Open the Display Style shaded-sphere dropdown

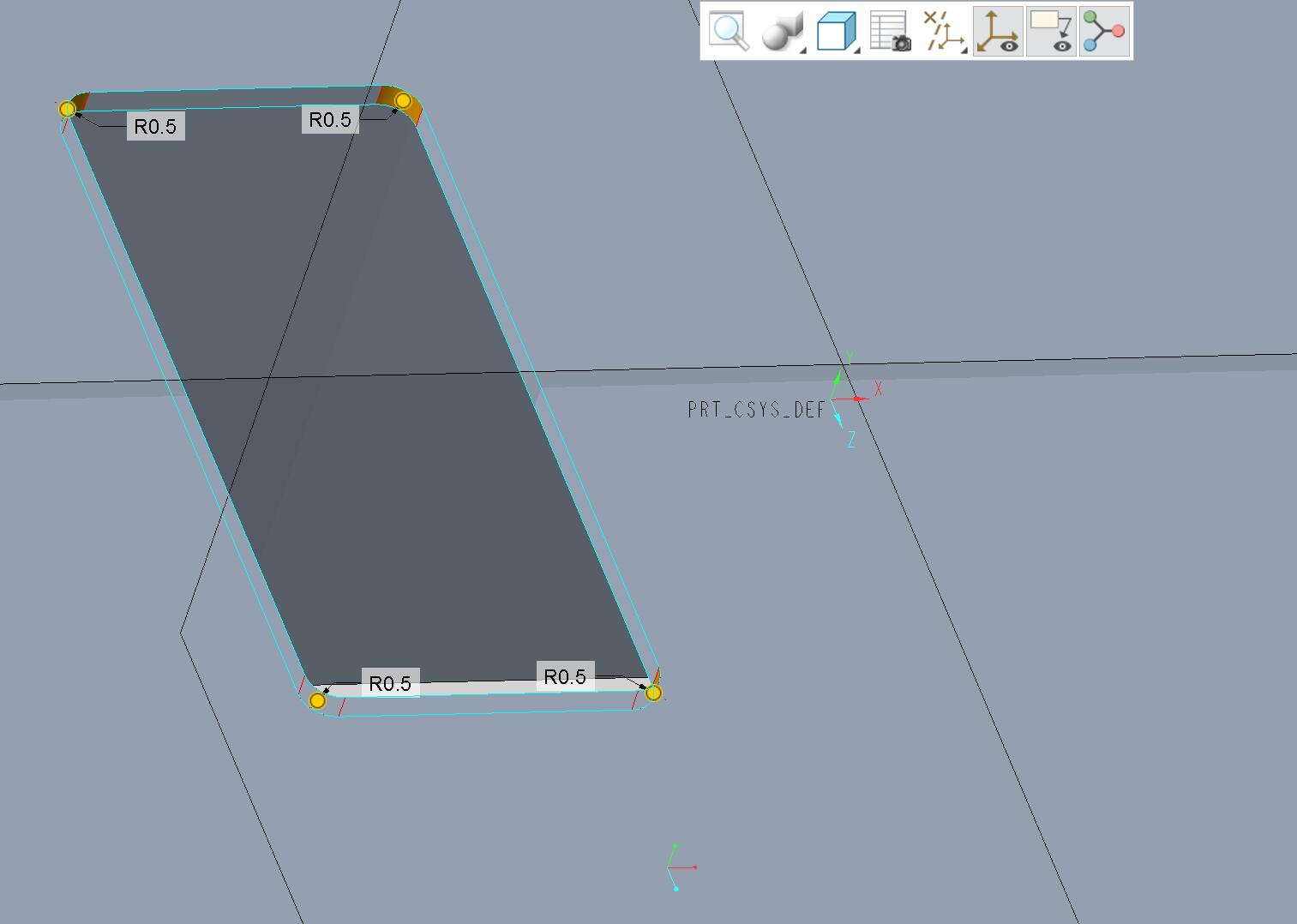tap(784, 32)
